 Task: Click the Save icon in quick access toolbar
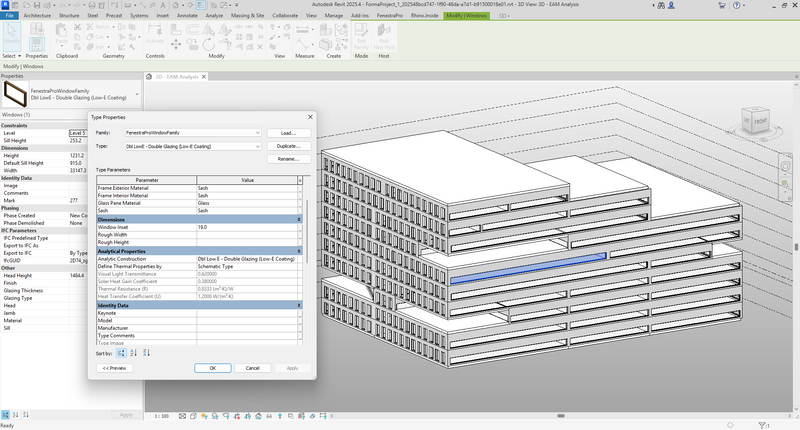tap(36, 5)
